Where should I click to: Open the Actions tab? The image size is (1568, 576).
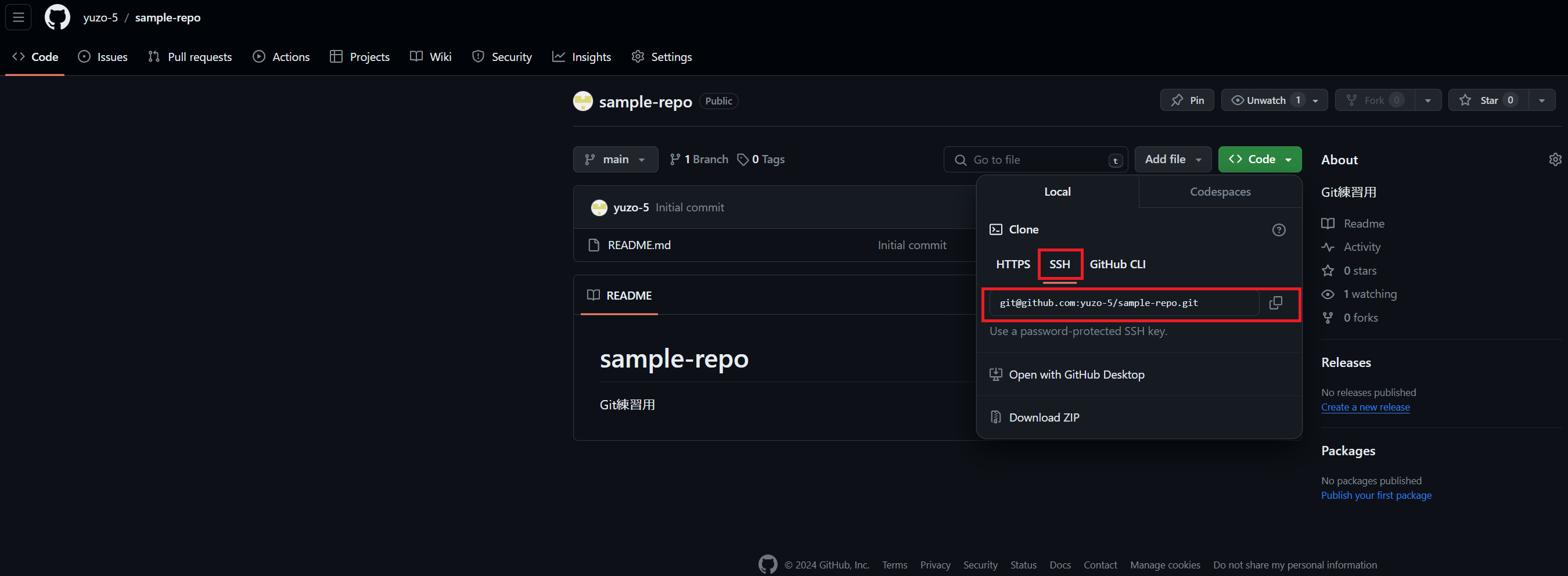click(281, 57)
